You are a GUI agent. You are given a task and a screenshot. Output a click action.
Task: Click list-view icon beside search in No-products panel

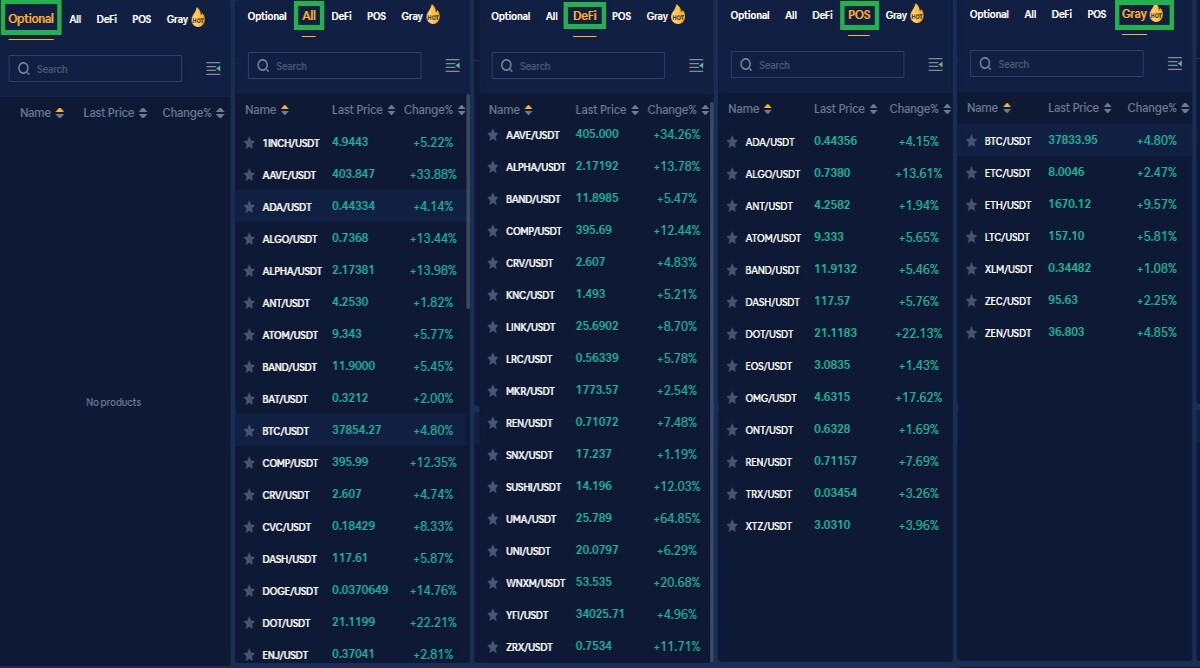213,68
